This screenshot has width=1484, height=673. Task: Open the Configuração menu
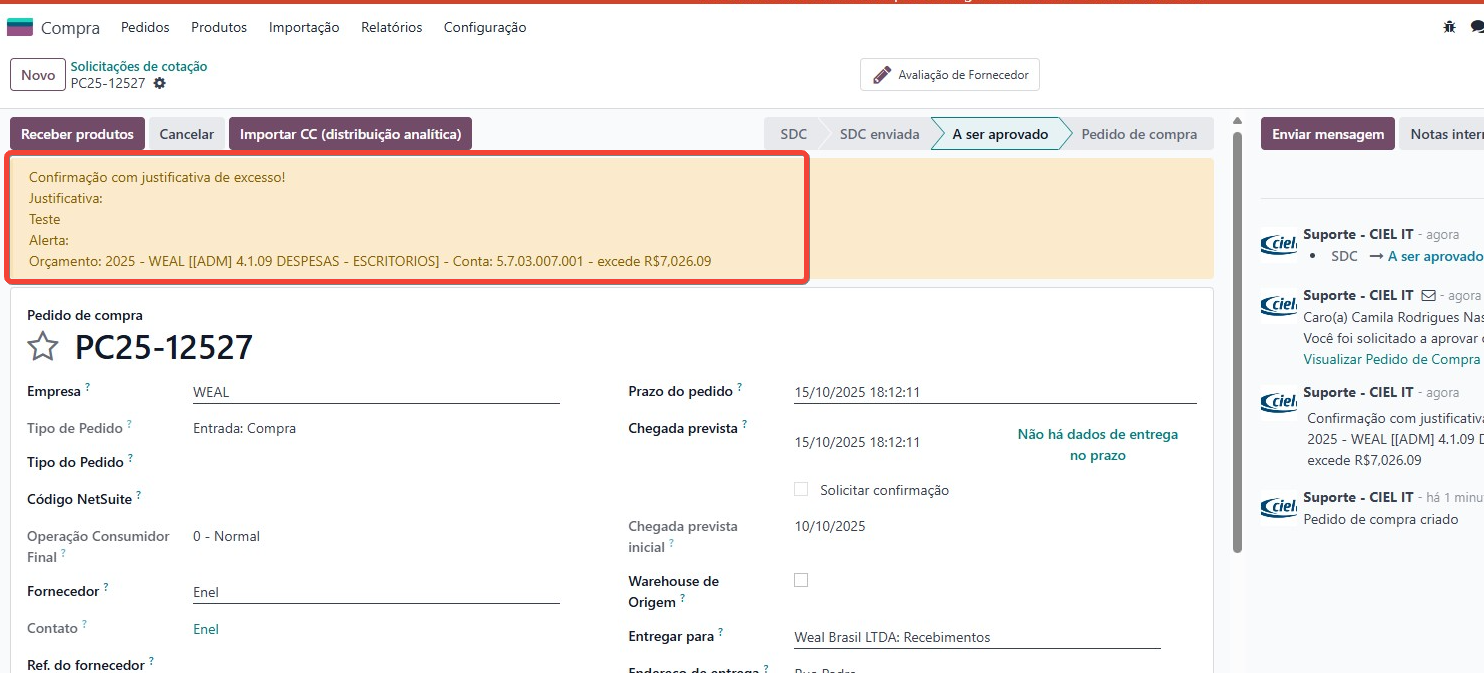click(x=484, y=27)
